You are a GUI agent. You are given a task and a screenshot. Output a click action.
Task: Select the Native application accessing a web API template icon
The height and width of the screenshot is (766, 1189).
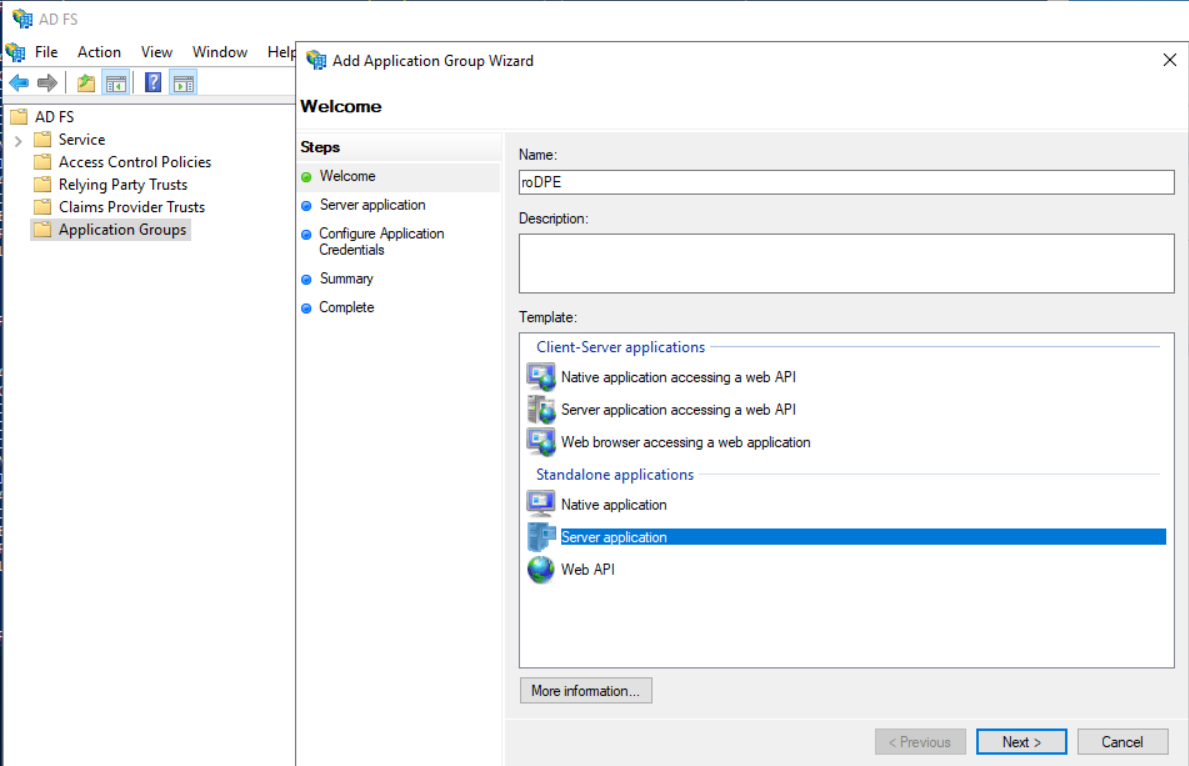pos(540,377)
